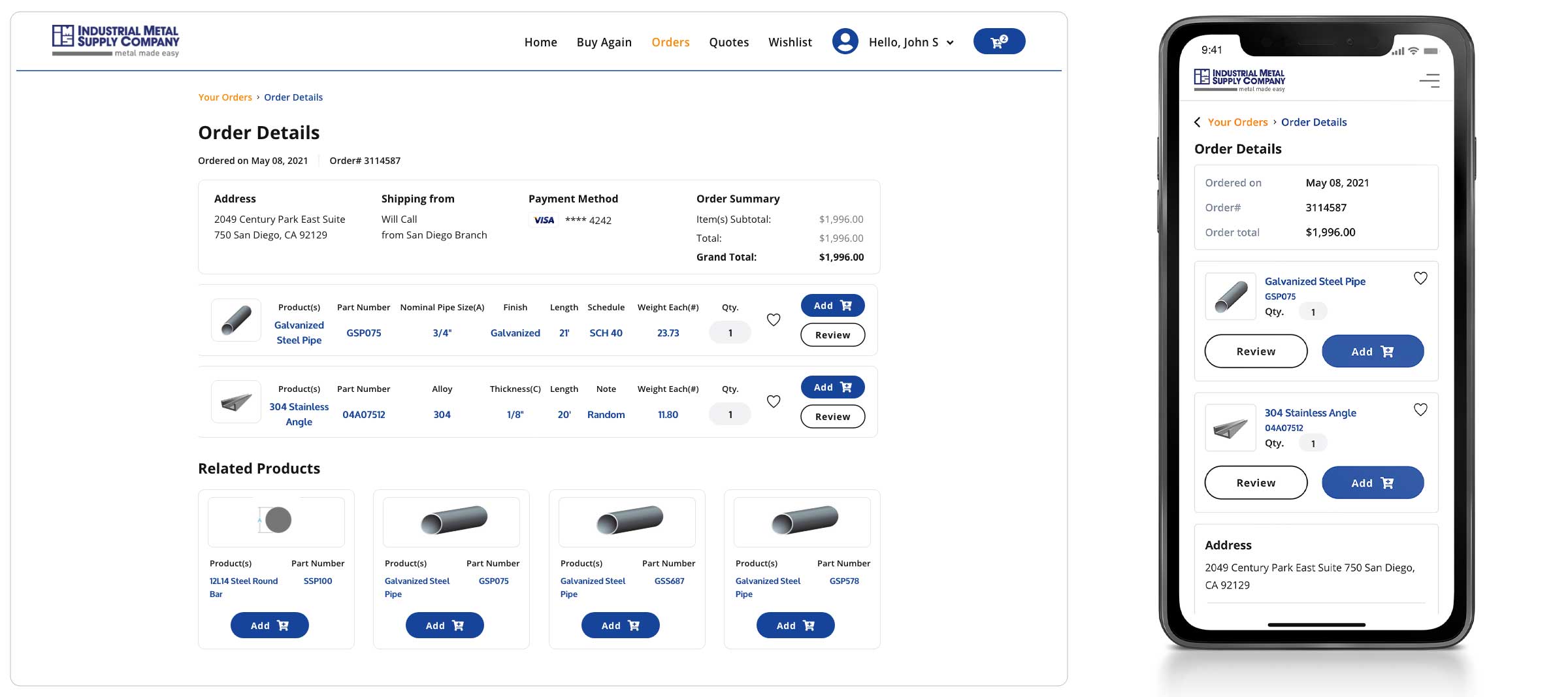The image size is (1568, 697).
Task: Tap Add for Galvanized Steel Pipe on mobile
Action: click(1372, 351)
